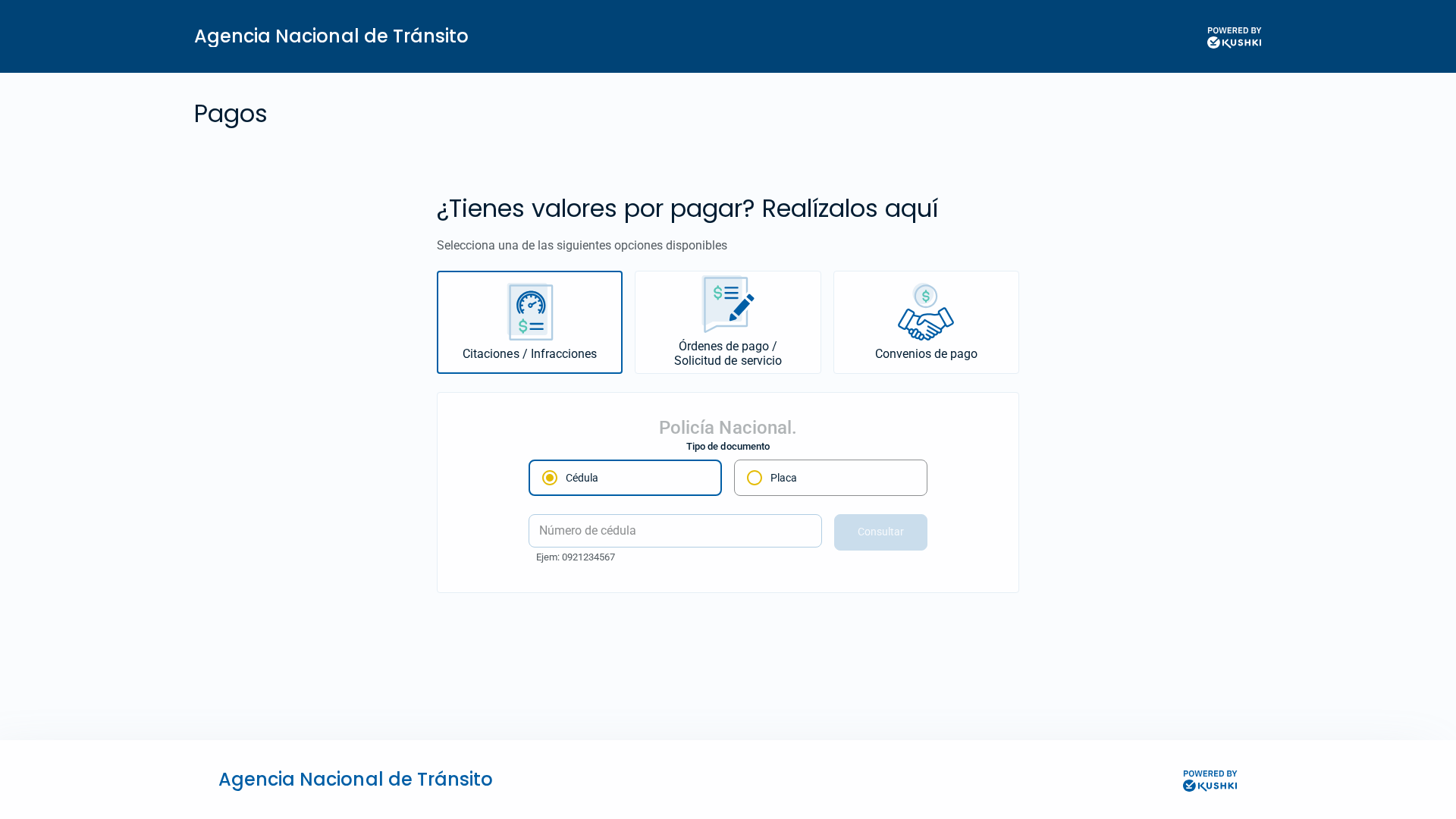Click 'Selecciona una de las siguientes opciones' text
The width and height of the screenshot is (1456, 819).
(582, 246)
